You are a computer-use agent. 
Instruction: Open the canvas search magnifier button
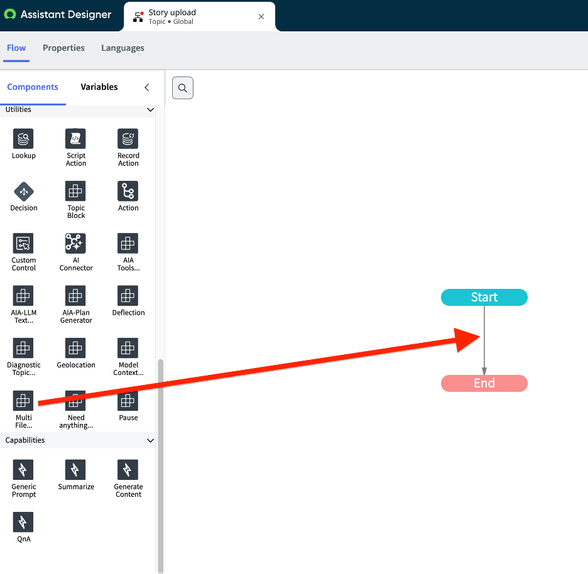click(x=183, y=88)
